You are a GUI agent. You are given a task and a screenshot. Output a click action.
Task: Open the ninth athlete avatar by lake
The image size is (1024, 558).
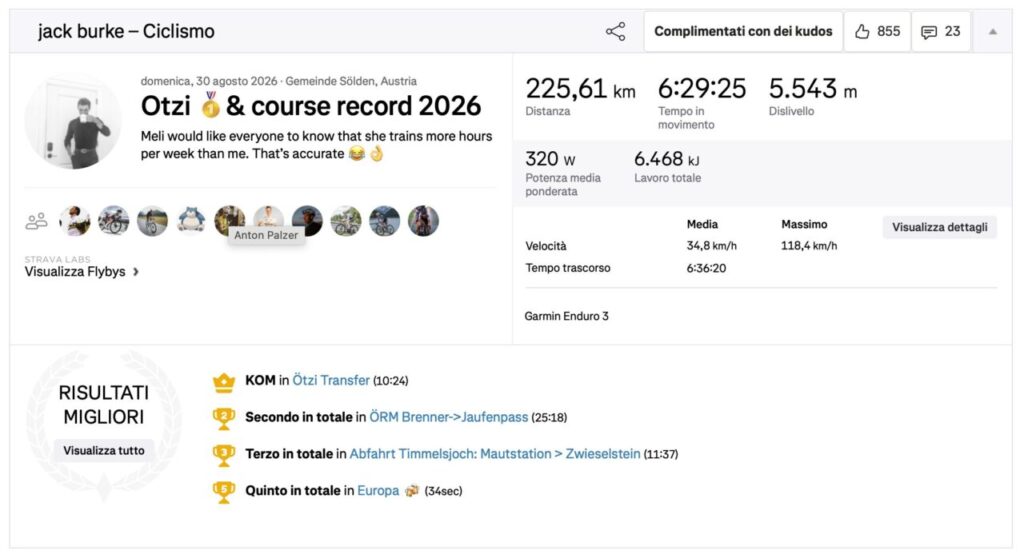(385, 221)
